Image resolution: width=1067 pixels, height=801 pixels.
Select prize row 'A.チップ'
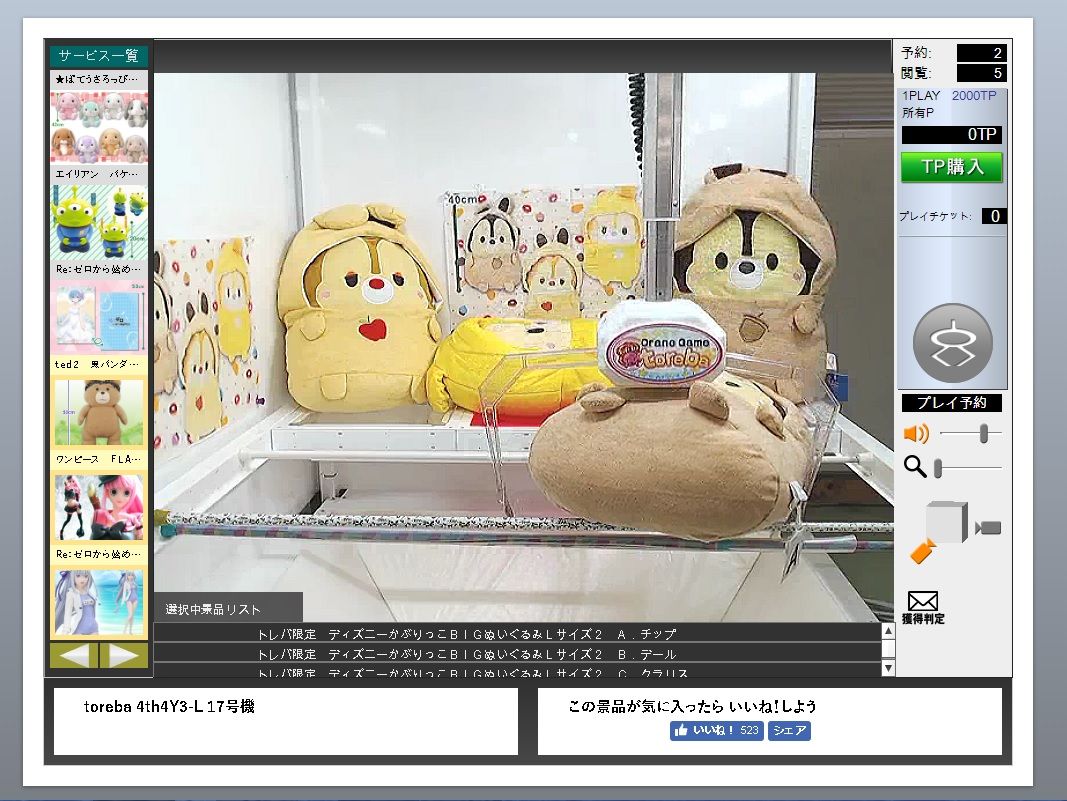coord(517,634)
